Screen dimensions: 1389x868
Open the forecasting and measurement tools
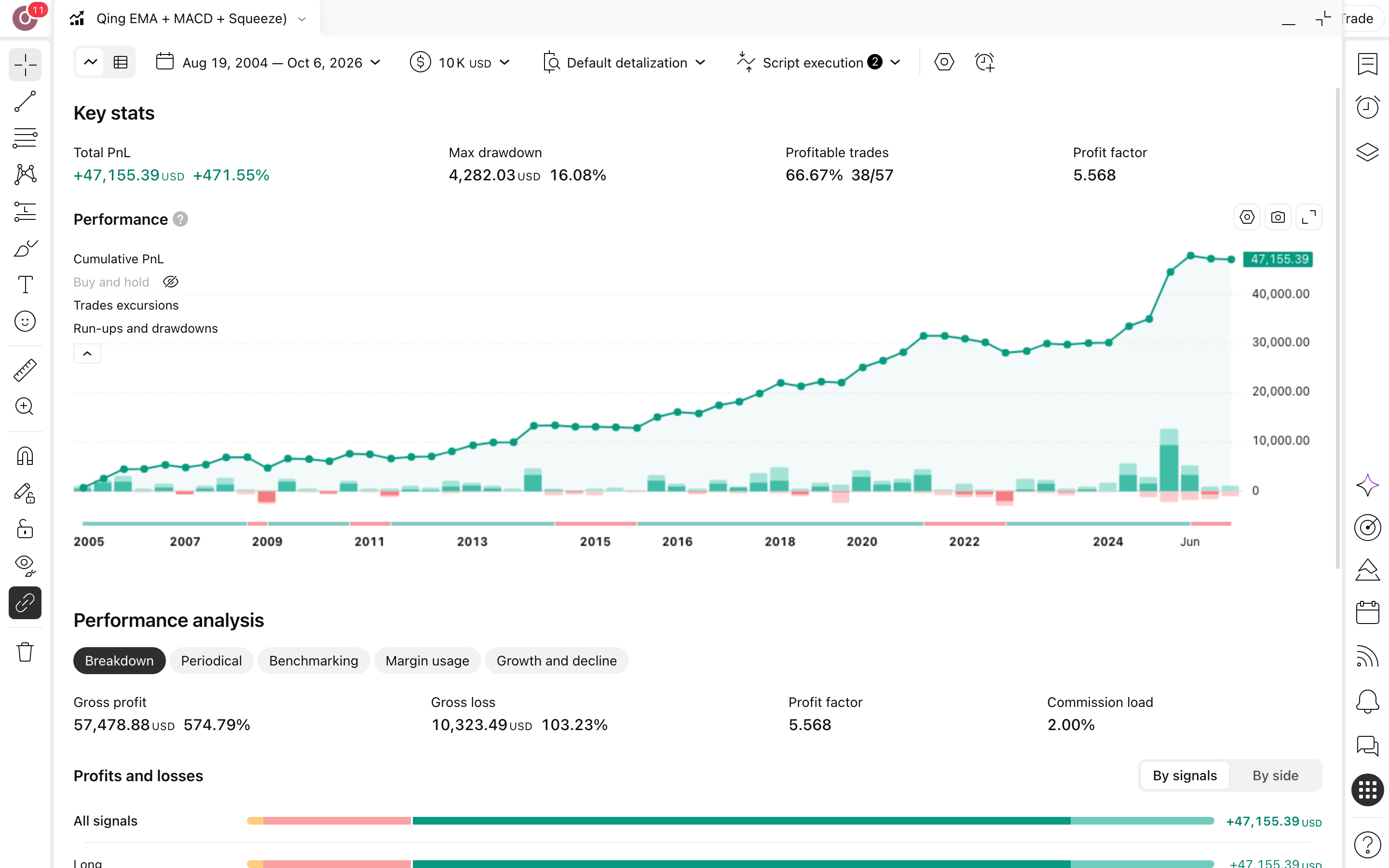[x=25, y=211]
